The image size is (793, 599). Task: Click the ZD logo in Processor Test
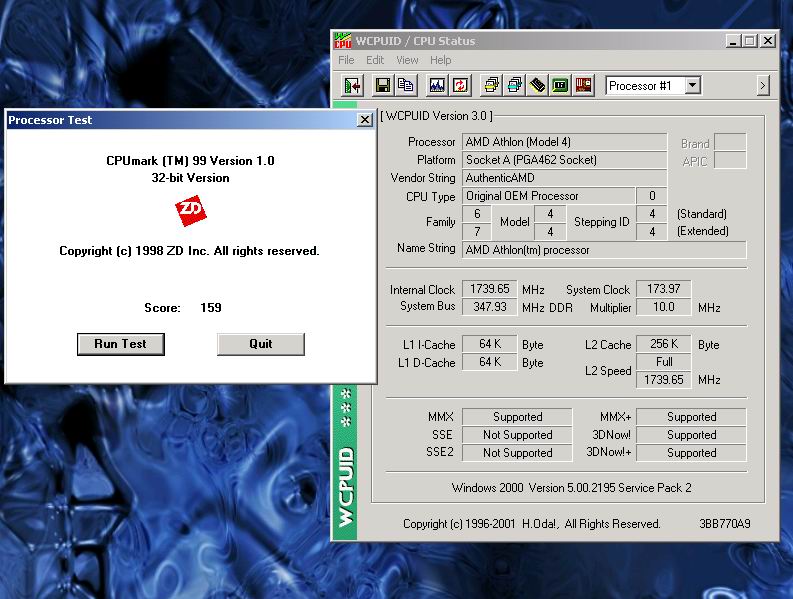(x=191, y=210)
